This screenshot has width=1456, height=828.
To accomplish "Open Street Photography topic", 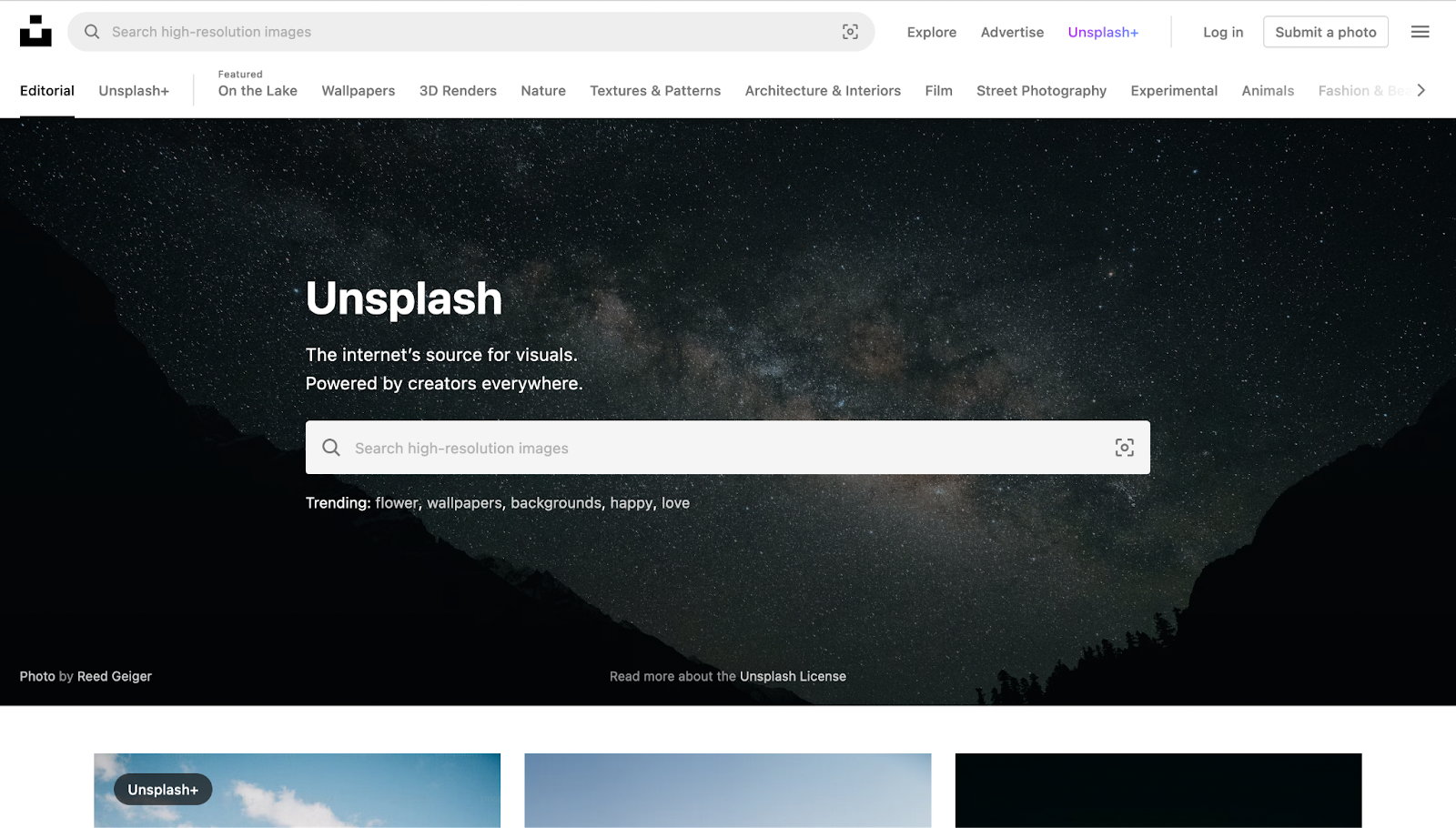I will click(1041, 91).
